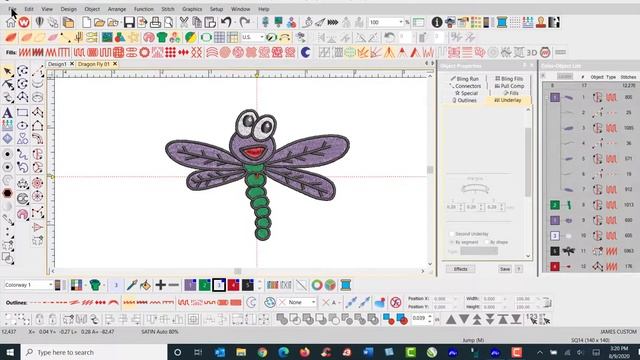
Task: Click the plus add color icon
Action: pyautogui.click(x=160, y=285)
